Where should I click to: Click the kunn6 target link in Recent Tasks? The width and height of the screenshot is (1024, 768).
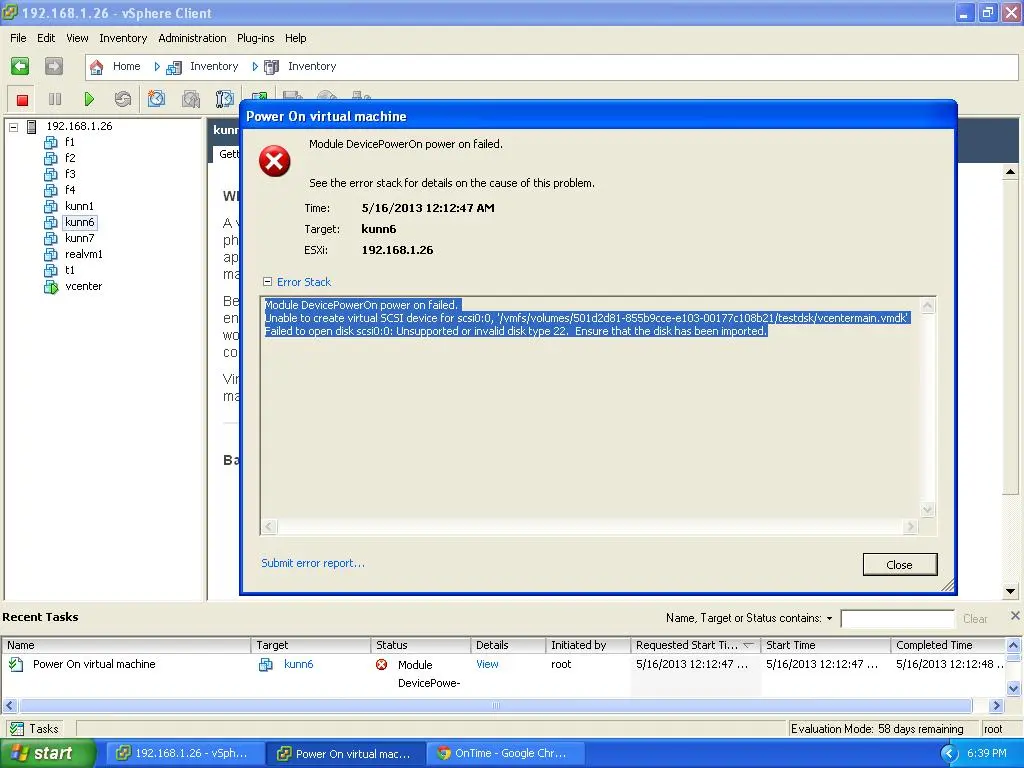(x=298, y=664)
